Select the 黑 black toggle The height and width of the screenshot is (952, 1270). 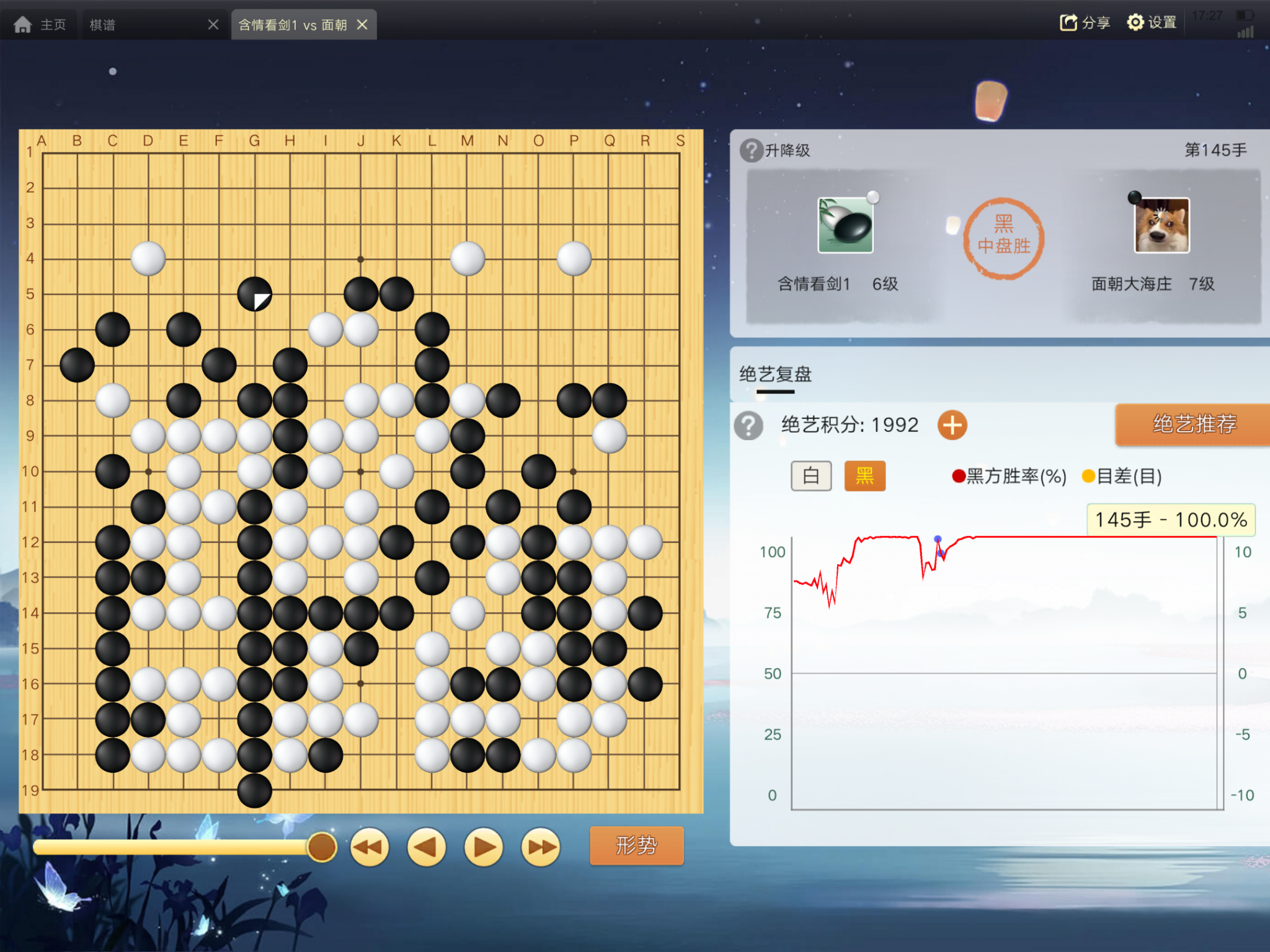click(864, 476)
